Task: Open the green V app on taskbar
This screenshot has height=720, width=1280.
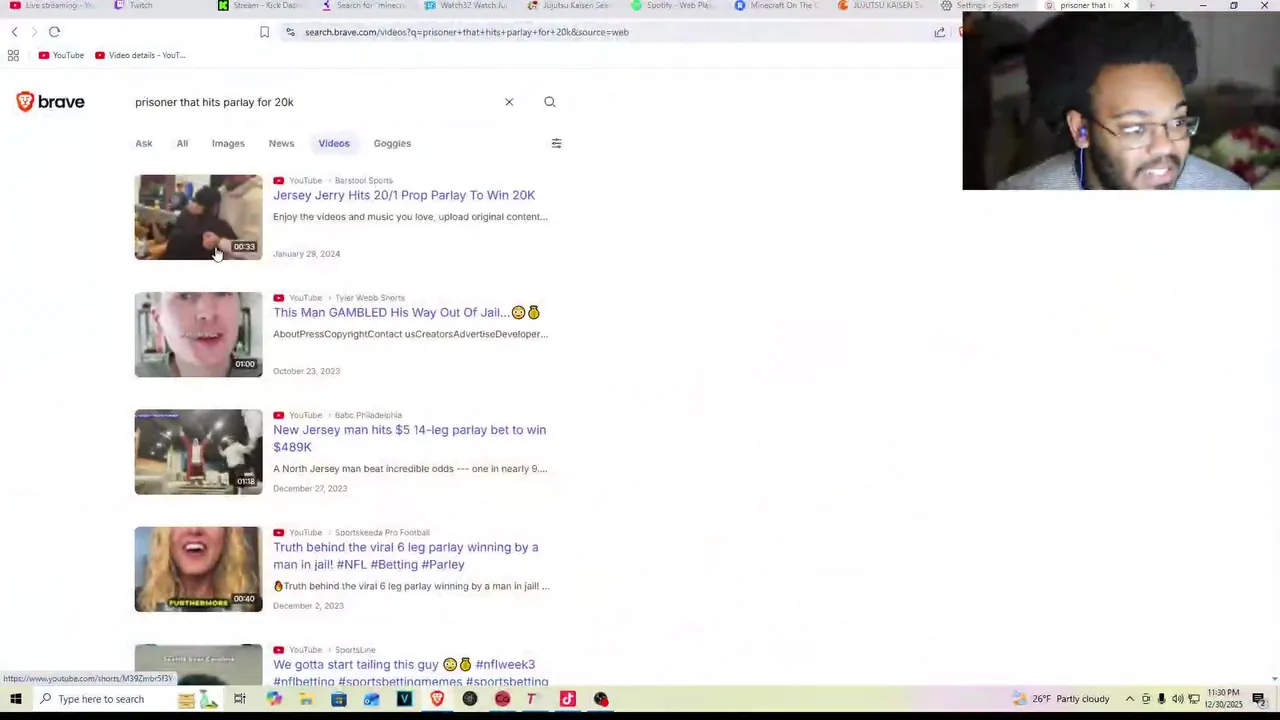Action: (405, 699)
